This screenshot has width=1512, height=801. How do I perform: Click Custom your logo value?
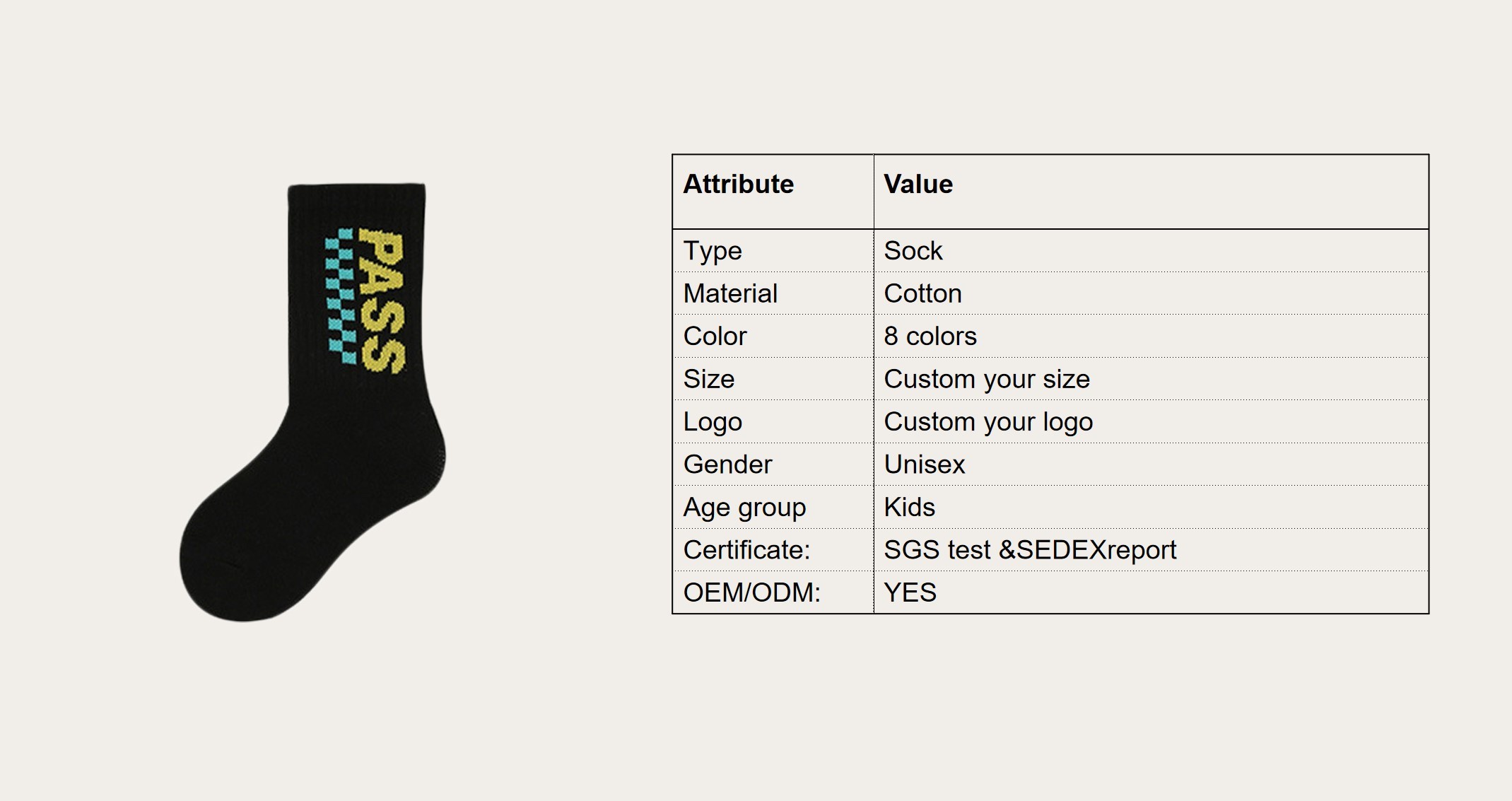[x=988, y=422]
